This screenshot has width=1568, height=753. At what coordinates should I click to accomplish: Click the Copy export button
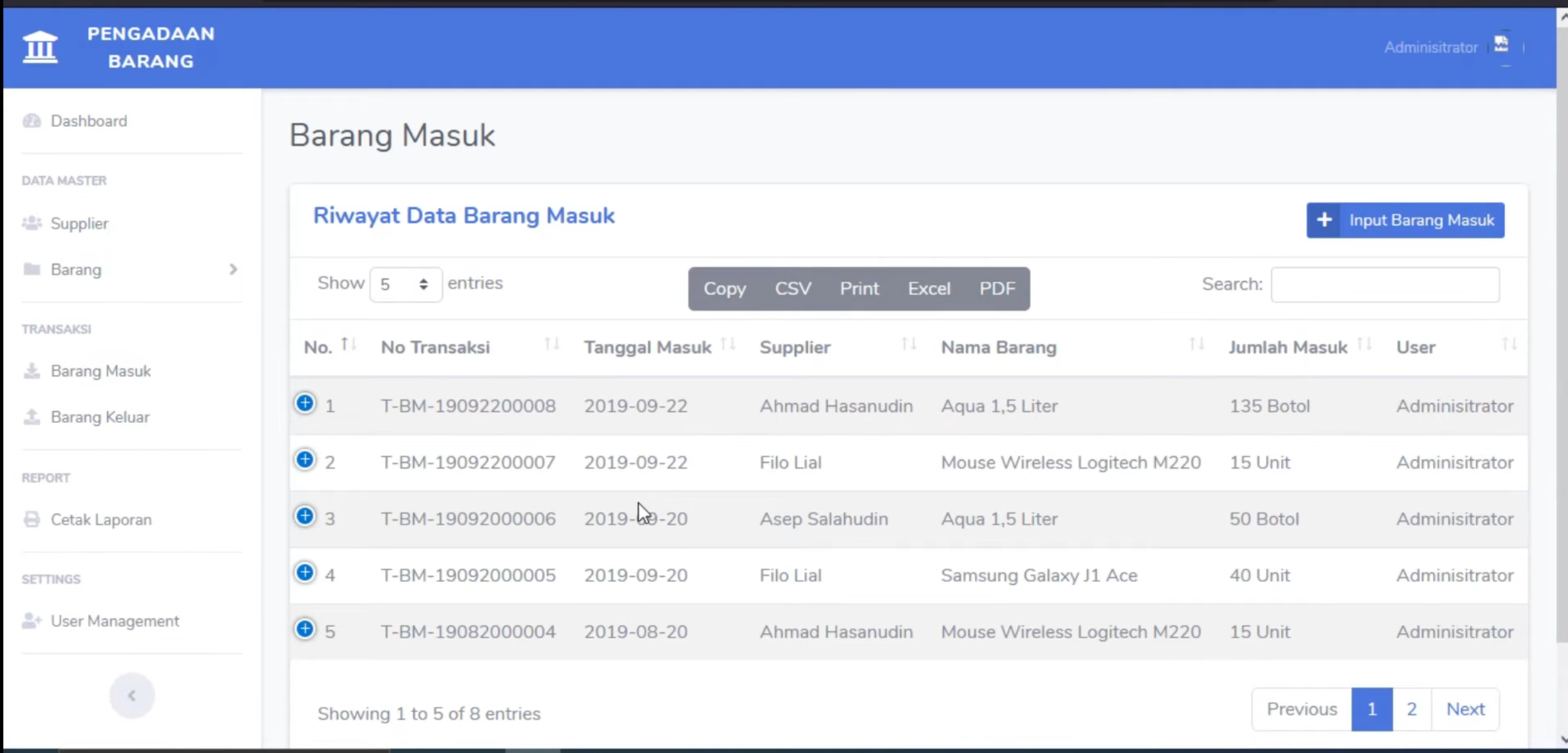[724, 288]
